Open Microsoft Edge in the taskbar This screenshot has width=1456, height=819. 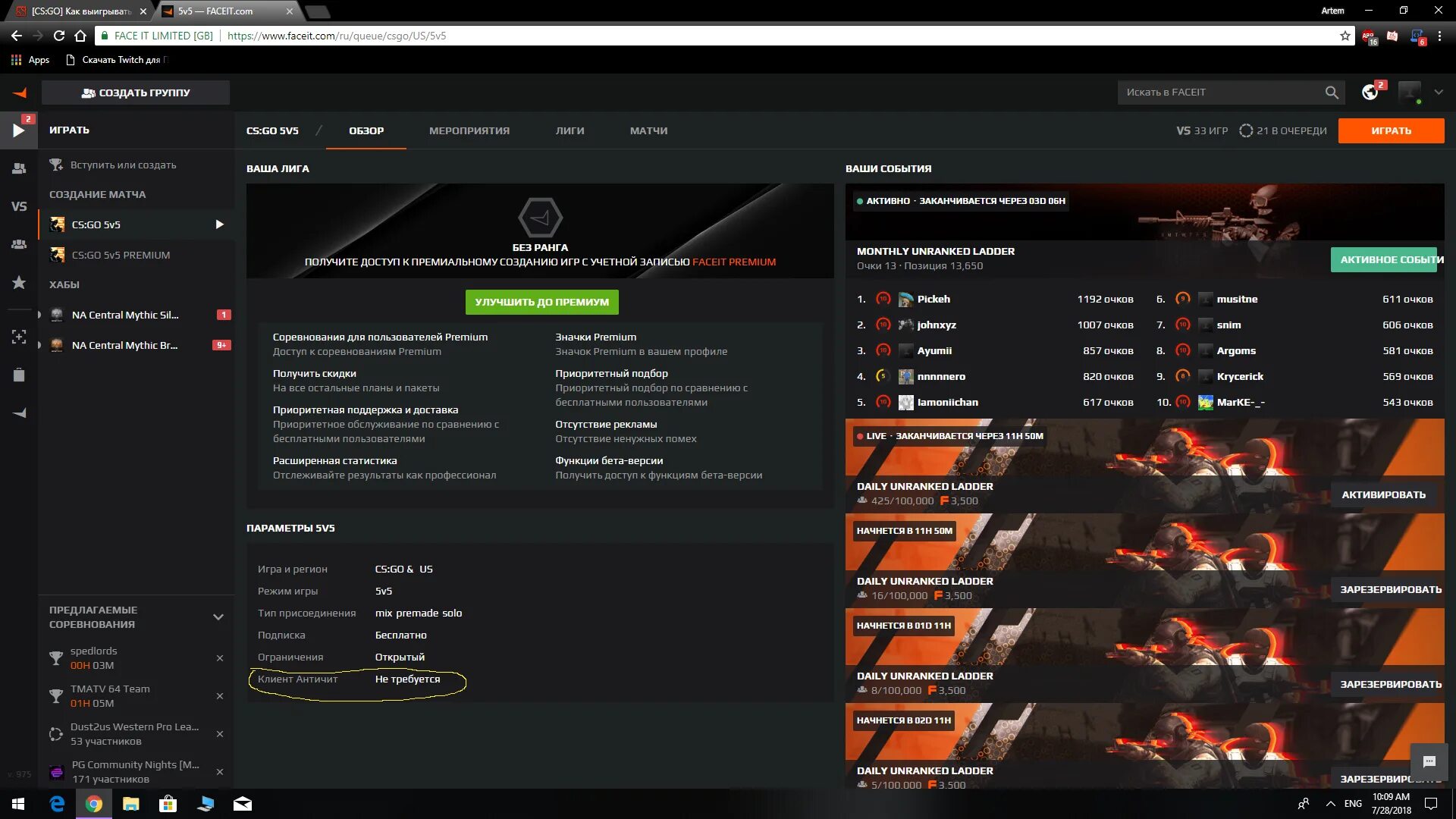[x=57, y=804]
